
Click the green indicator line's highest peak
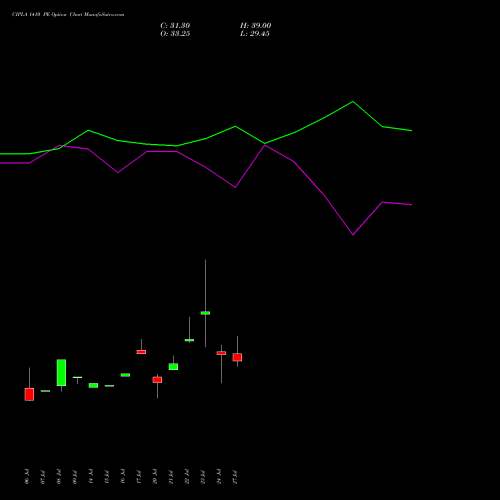(x=353, y=101)
